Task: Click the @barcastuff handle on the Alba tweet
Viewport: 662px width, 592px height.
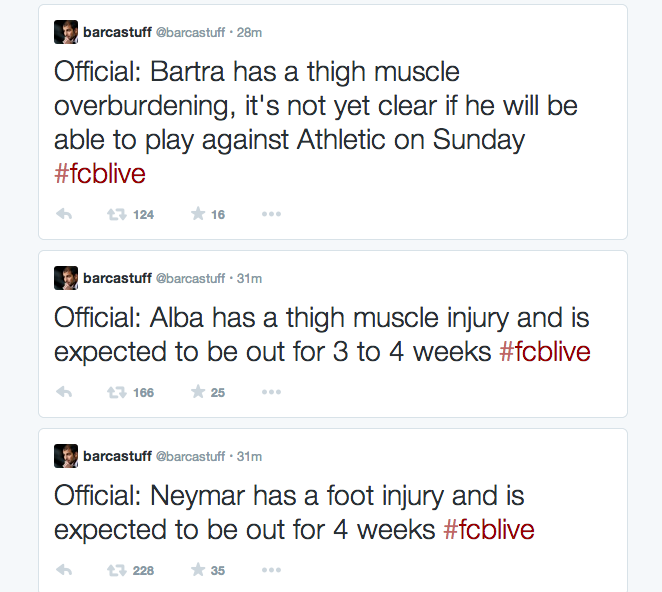Action: point(190,278)
